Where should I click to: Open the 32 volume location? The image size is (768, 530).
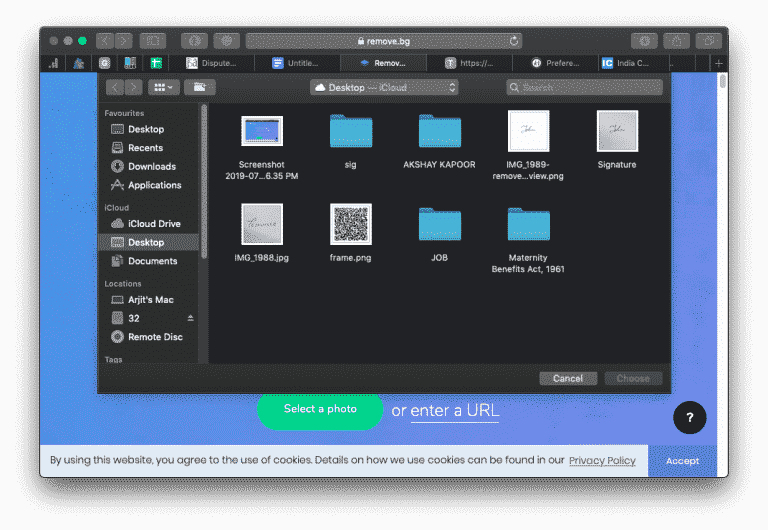(x=133, y=318)
